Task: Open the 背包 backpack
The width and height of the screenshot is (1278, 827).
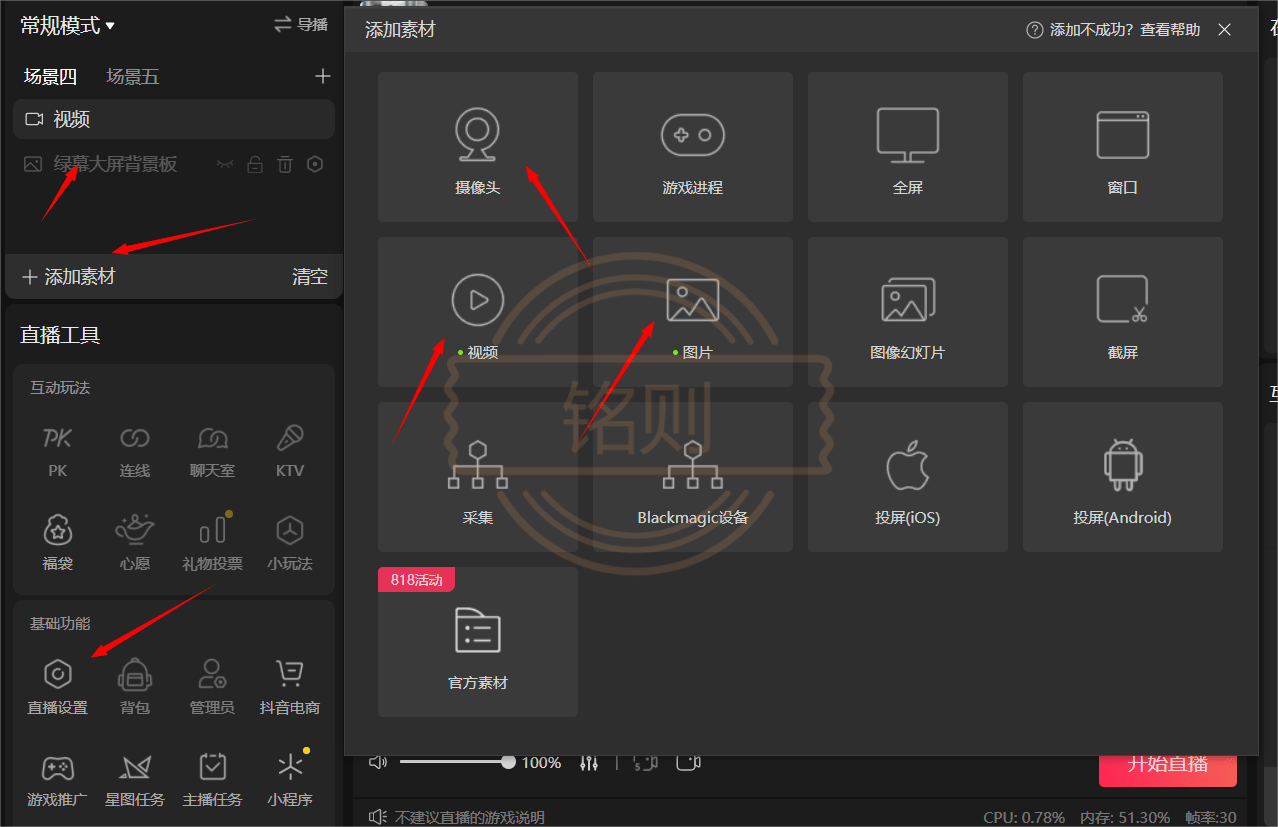Action: click(135, 688)
